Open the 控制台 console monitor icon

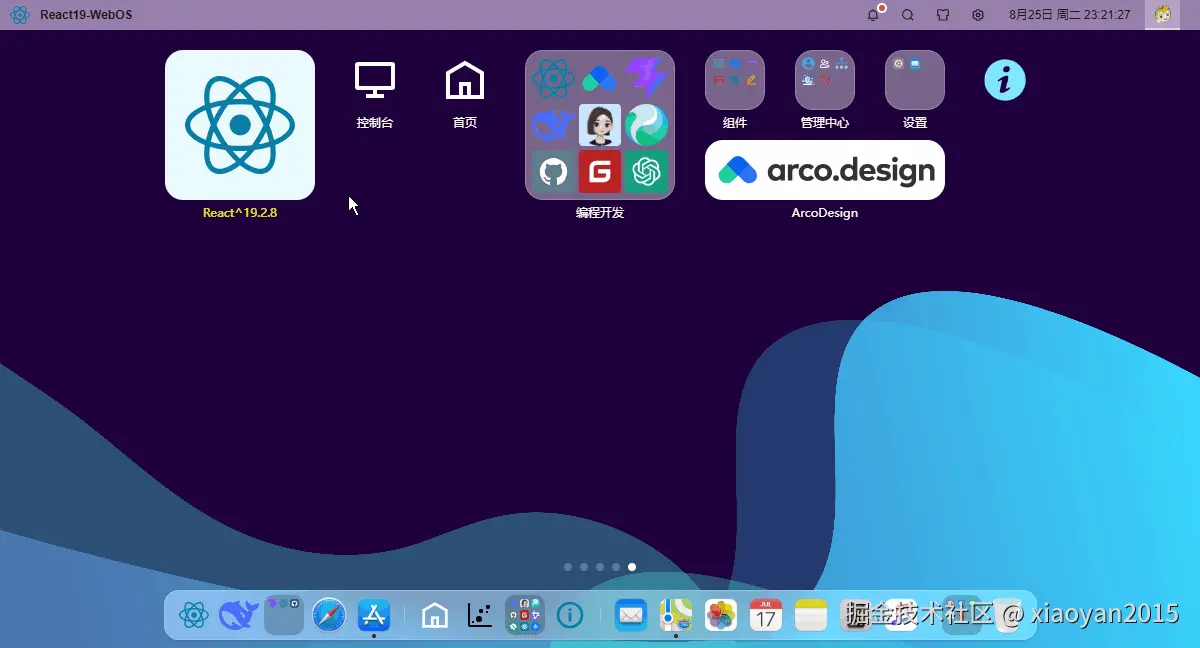[x=375, y=80]
